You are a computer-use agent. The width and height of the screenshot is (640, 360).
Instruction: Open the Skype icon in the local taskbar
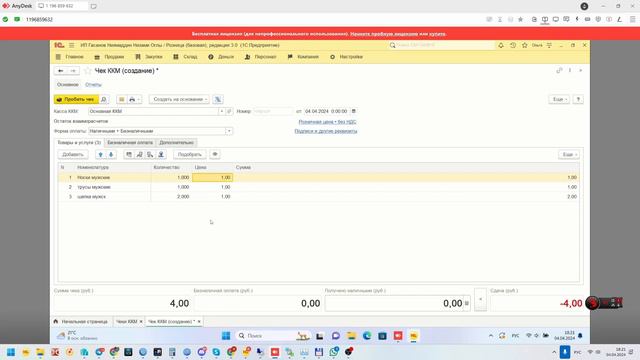pos(216,352)
